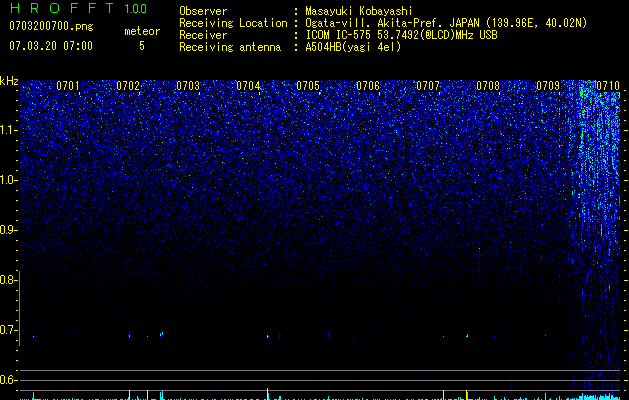
Task: Click the Receiver label
Action: click(203, 35)
